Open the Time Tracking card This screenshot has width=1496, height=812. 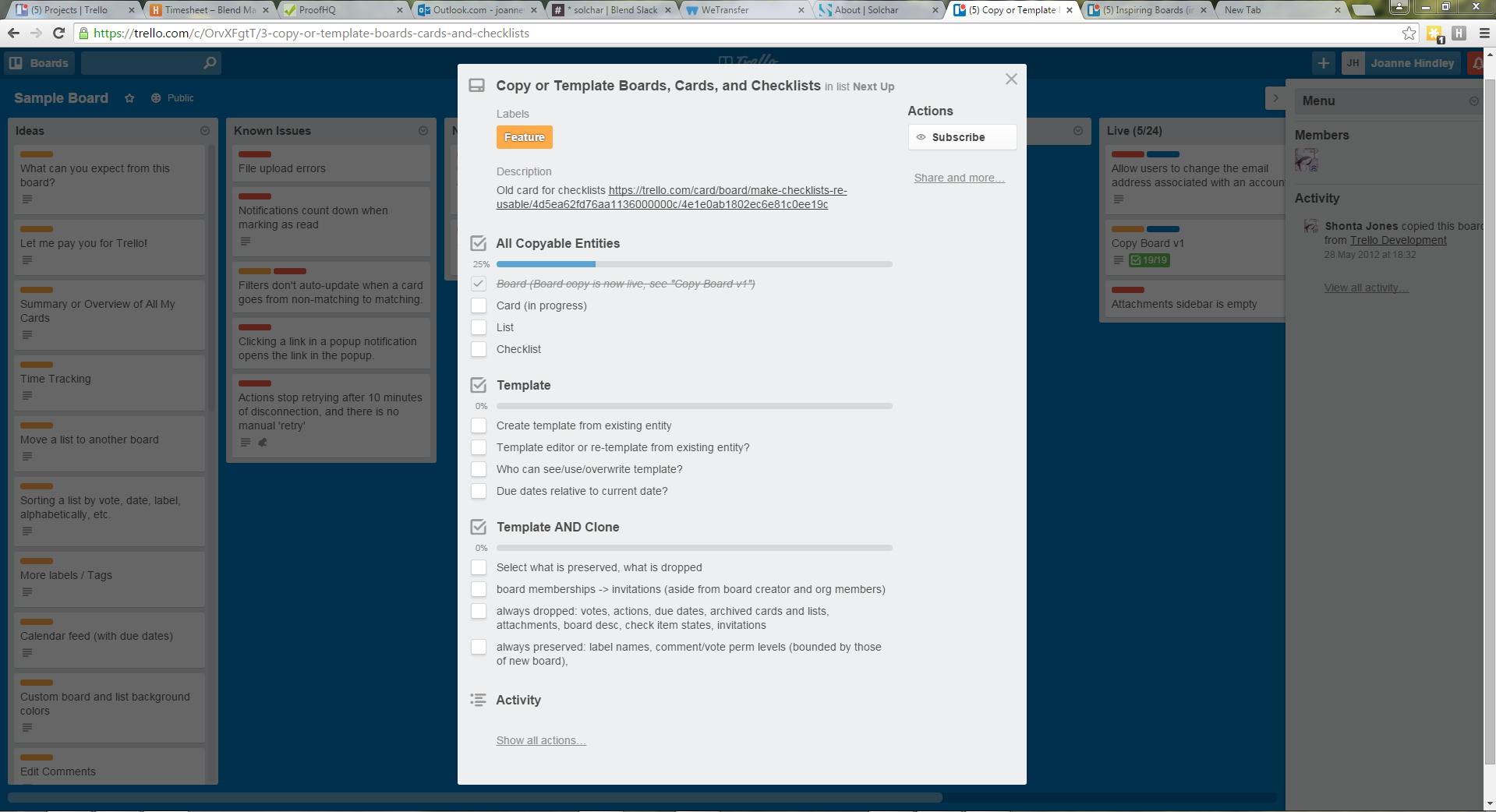109,383
